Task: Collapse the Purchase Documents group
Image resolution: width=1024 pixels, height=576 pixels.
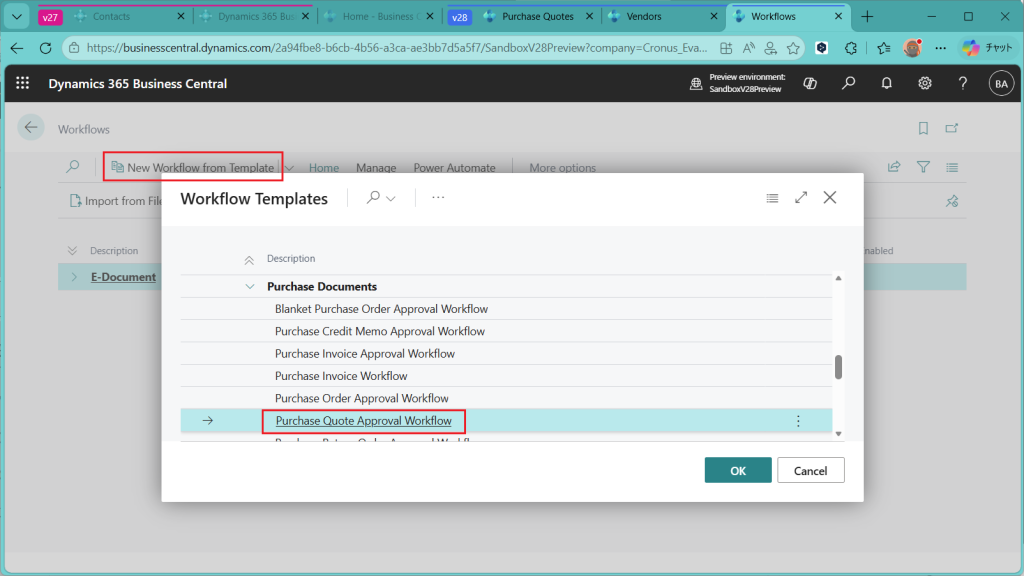Action: (x=250, y=287)
